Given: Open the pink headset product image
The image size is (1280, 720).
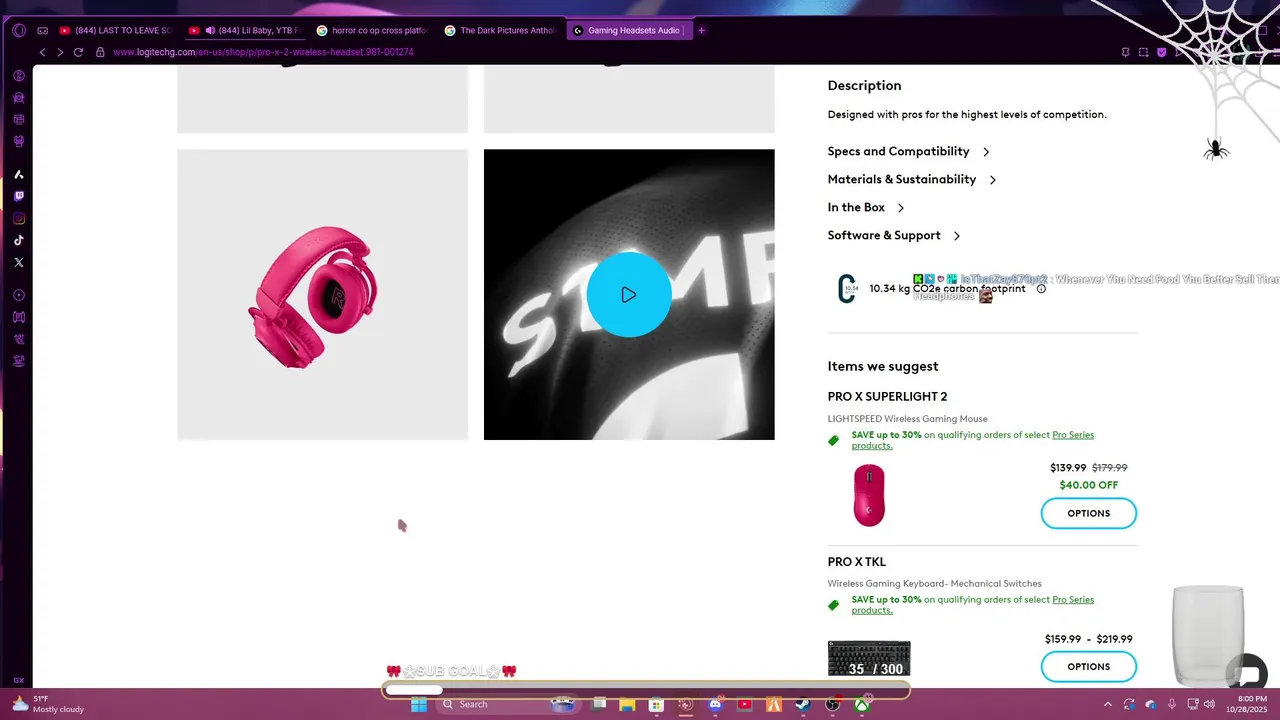Looking at the screenshot, I should 322,294.
